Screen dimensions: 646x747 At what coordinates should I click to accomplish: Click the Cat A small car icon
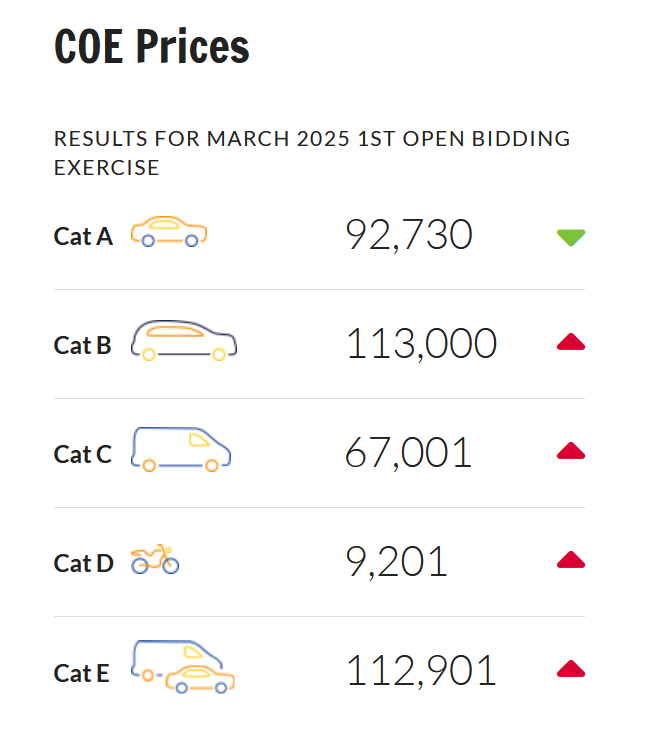click(x=169, y=232)
